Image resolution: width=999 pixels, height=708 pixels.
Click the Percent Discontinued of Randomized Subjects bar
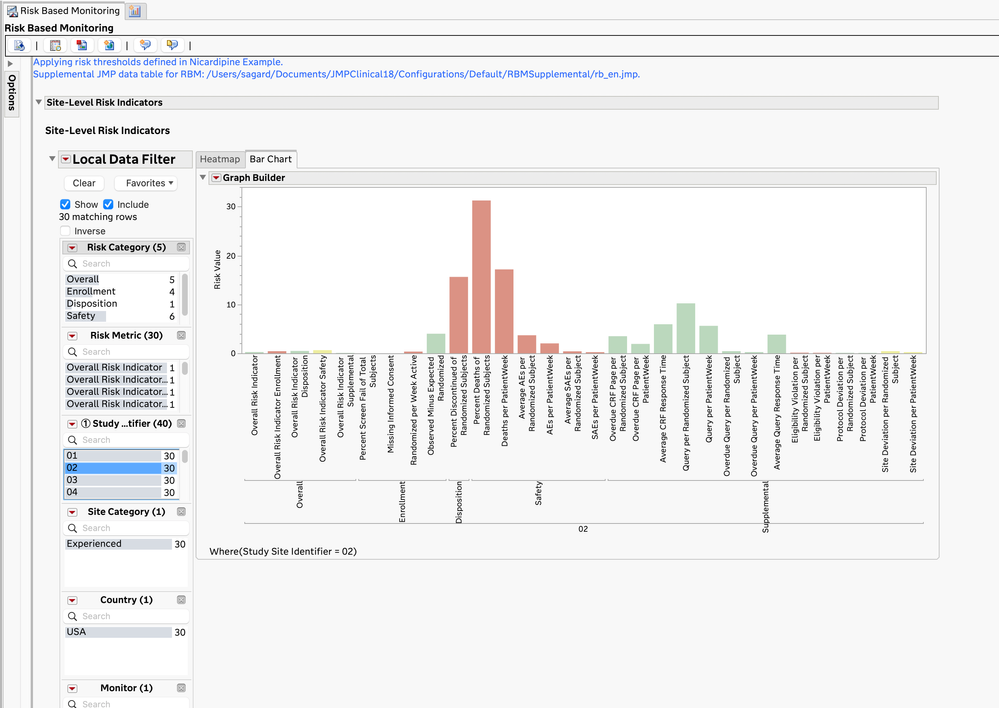(459, 315)
